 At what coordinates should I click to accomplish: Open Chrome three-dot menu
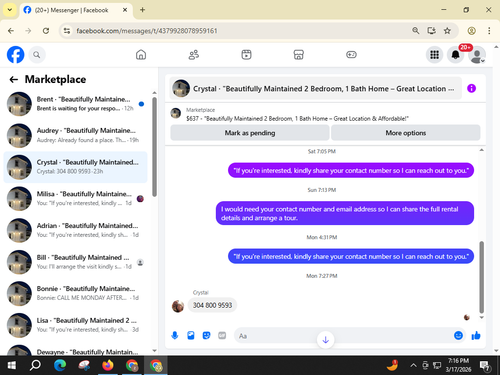tap(489, 31)
